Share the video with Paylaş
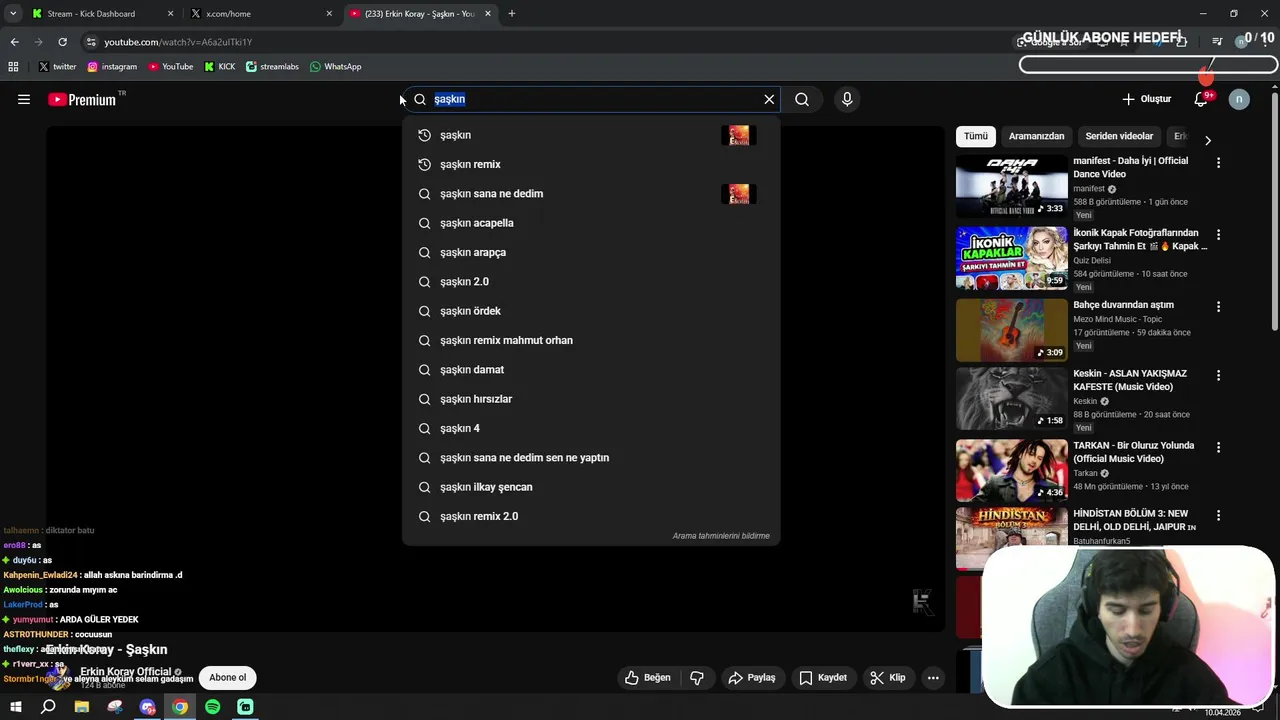Screen dimensions: 1280x720 (752, 677)
